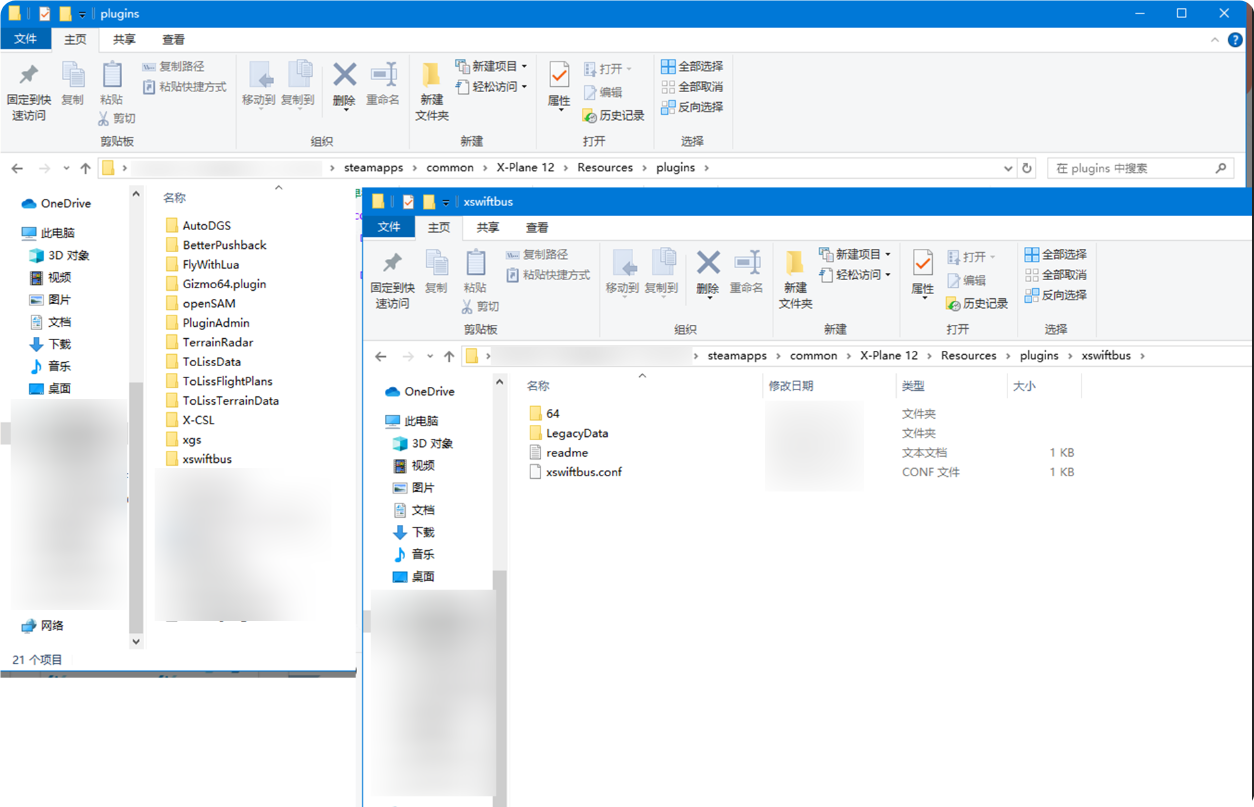1254x807 pixels.
Task: Expand the plugins ribbon help chevron
Action: click(1213, 40)
